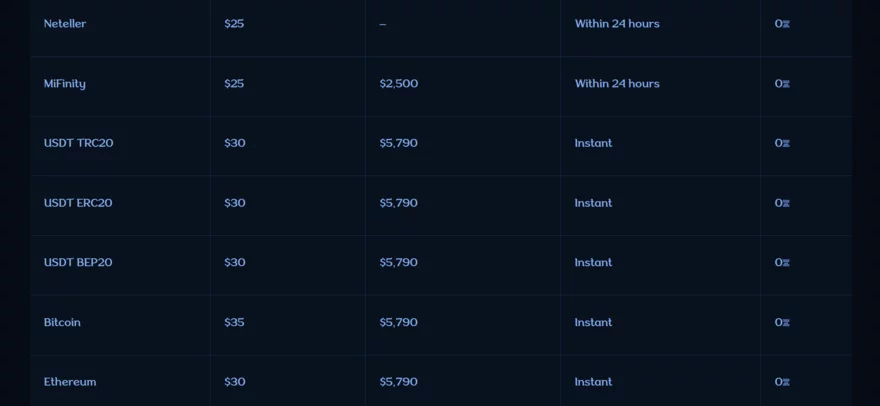Click the $35 minimum in Bitcoin row

pos(234,323)
